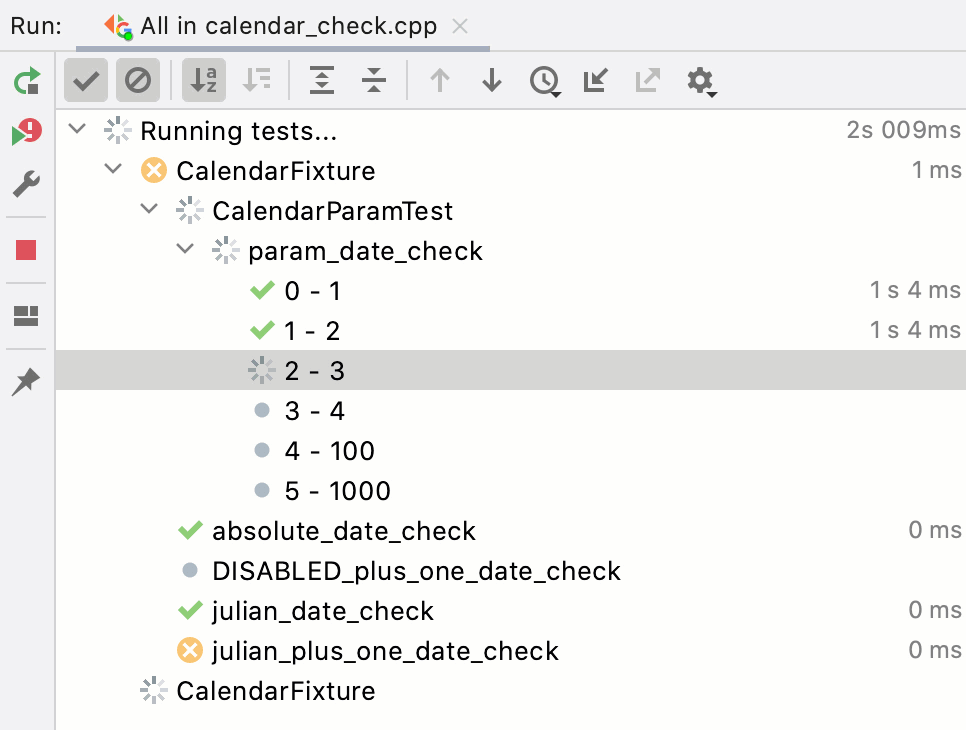The height and width of the screenshot is (730, 966).
Task: Collapse the CalendarParamTest node
Action: [149, 209]
